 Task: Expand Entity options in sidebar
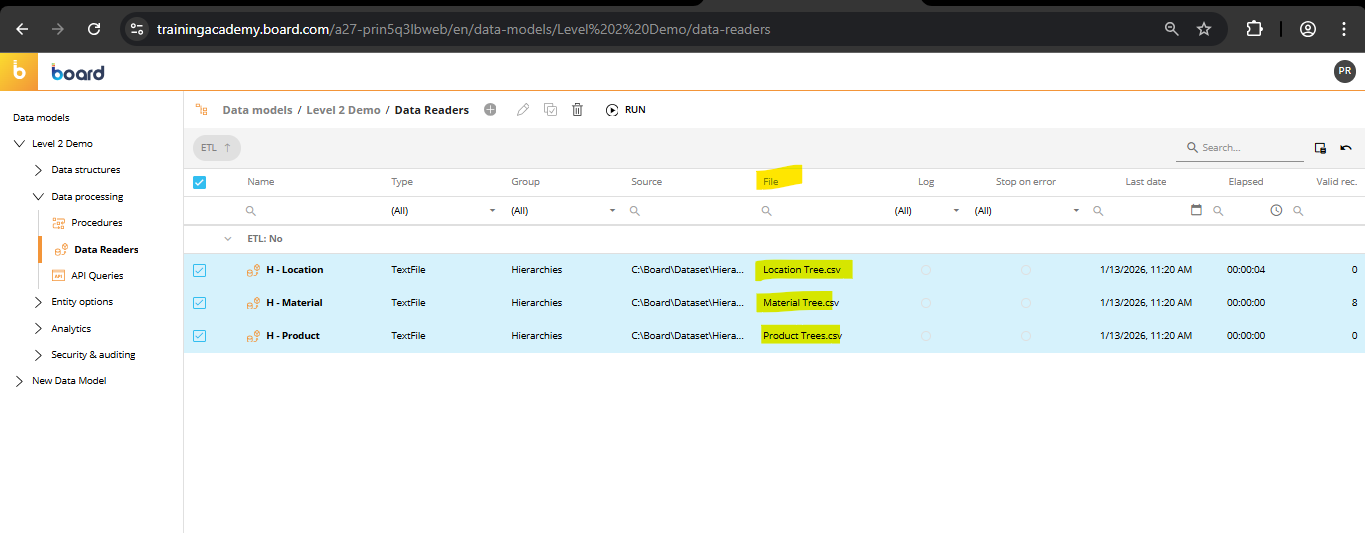tap(38, 302)
